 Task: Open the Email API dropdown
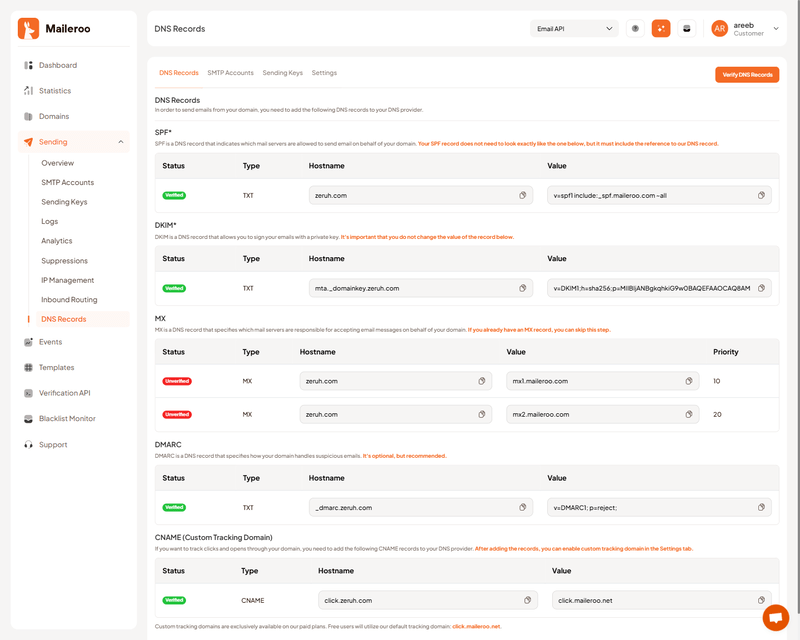pyautogui.click(x=574, y=29)
